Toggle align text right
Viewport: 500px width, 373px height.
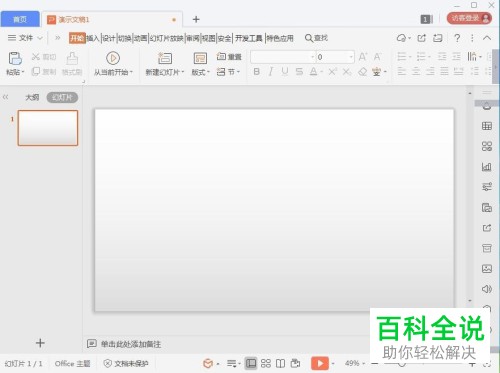click(430, 71)
